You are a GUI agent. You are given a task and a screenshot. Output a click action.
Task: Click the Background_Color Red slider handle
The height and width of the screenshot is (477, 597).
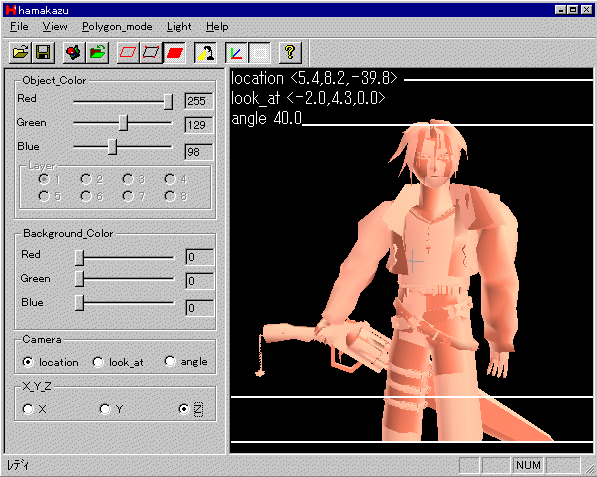[x=79, y=258]
